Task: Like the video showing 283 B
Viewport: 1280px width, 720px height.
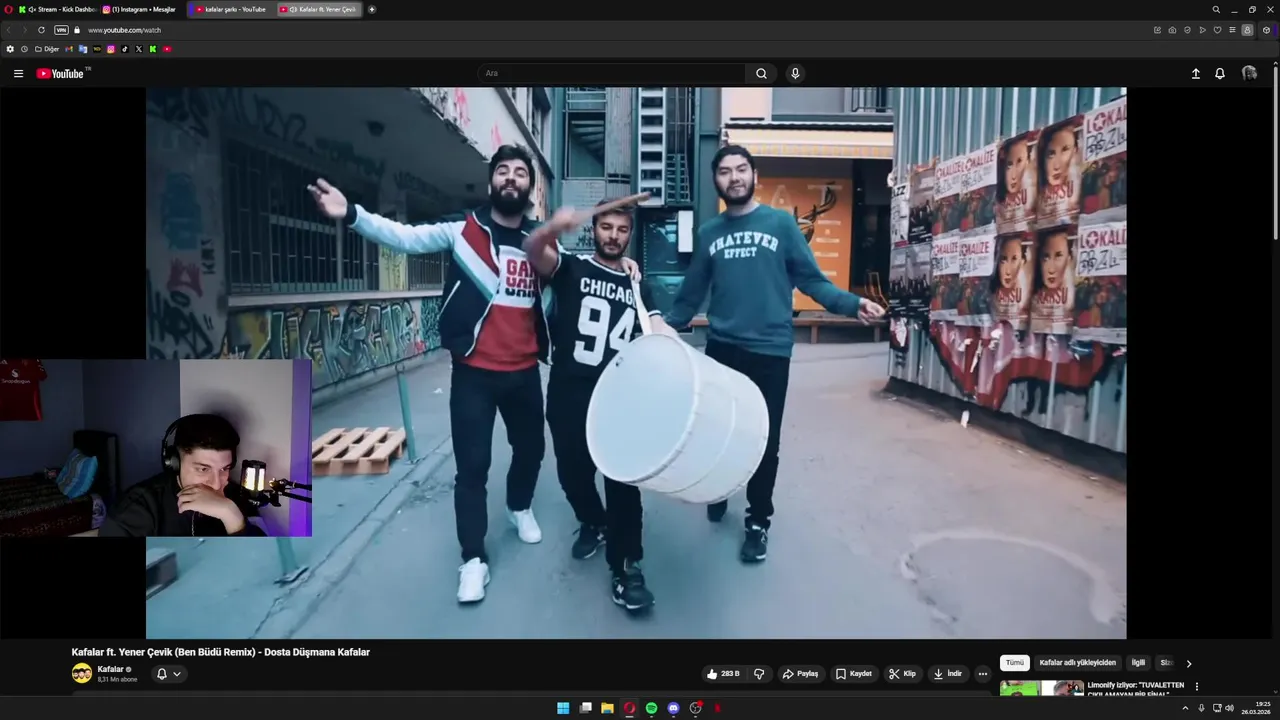Action: pyautogui.click(x=723, y=674)
